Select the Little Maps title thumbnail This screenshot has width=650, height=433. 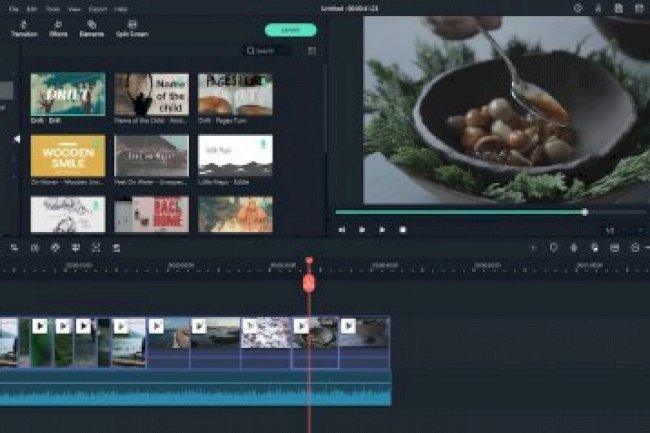(x=235, y=155)
